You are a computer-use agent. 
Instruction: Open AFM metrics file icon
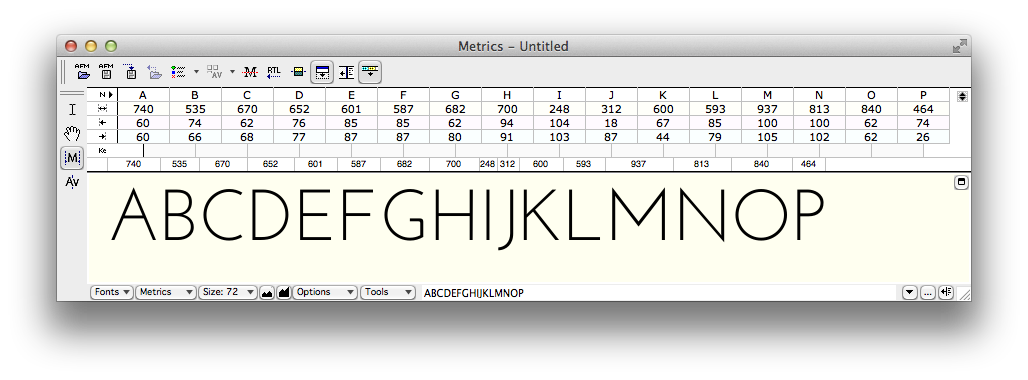pos(82,71)
